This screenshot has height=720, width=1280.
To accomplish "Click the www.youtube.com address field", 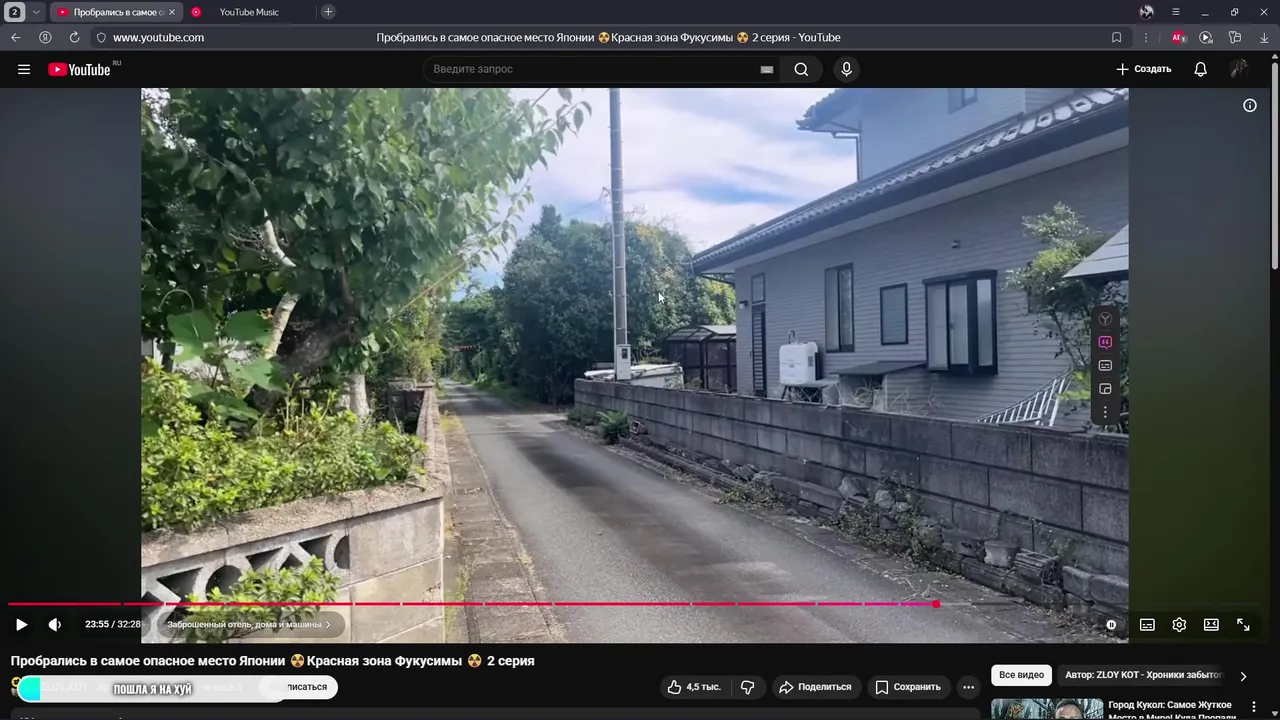I will point(158,37).
